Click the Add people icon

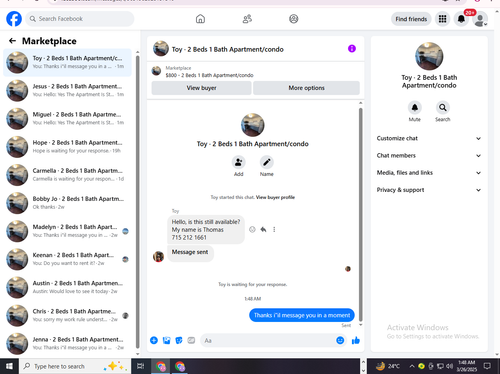pyautogui.click(x=239, y=162)
